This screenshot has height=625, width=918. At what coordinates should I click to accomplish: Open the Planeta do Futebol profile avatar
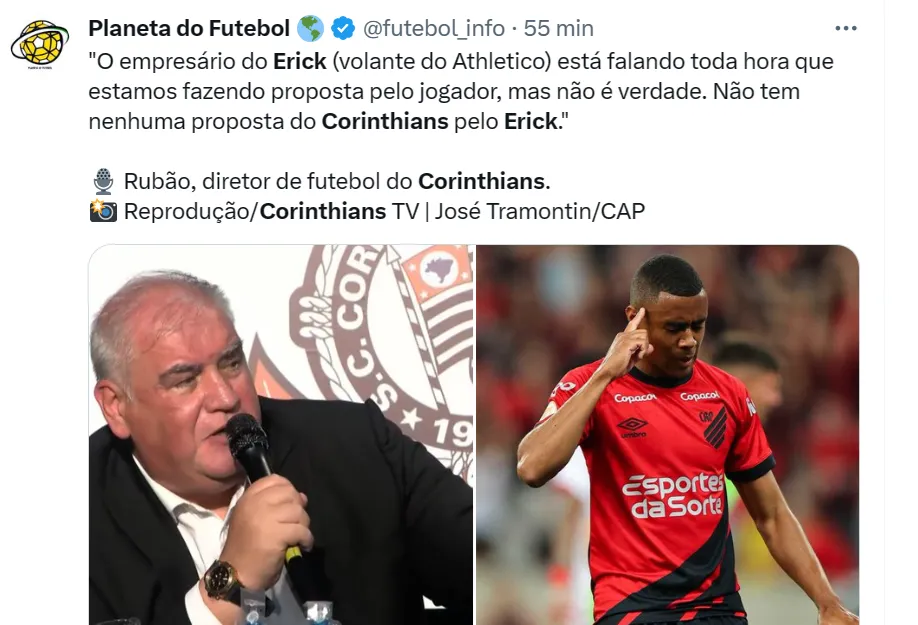(40, 44)
